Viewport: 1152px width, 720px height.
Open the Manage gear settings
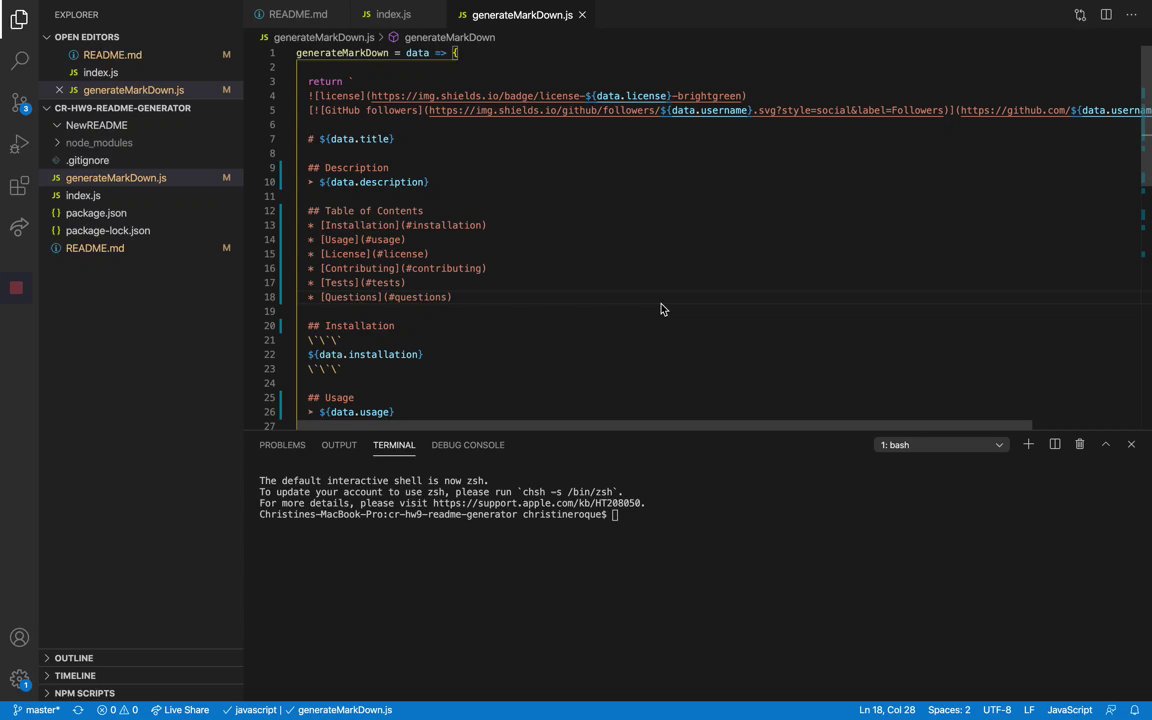(x=19, y=680)
